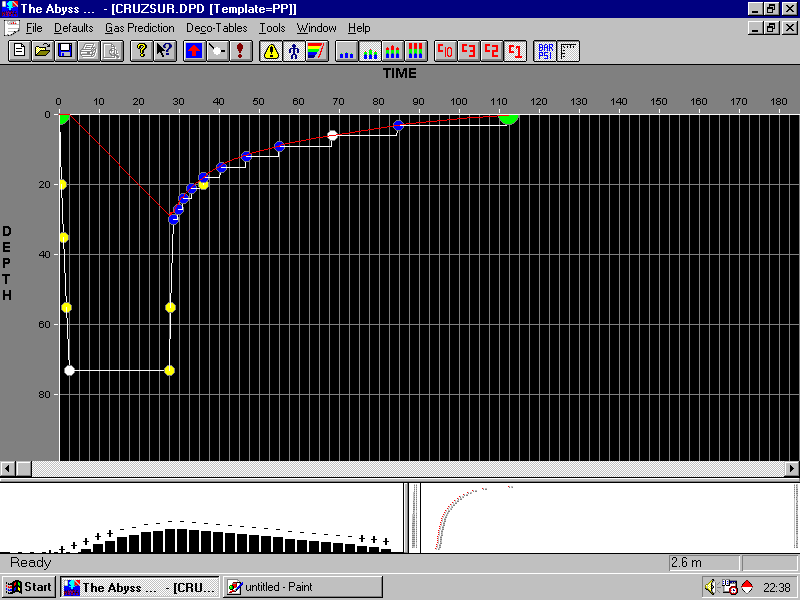Switch to untitled - Paint taskbar button
This screenshot has width=800, height=600.
point(303,587)
